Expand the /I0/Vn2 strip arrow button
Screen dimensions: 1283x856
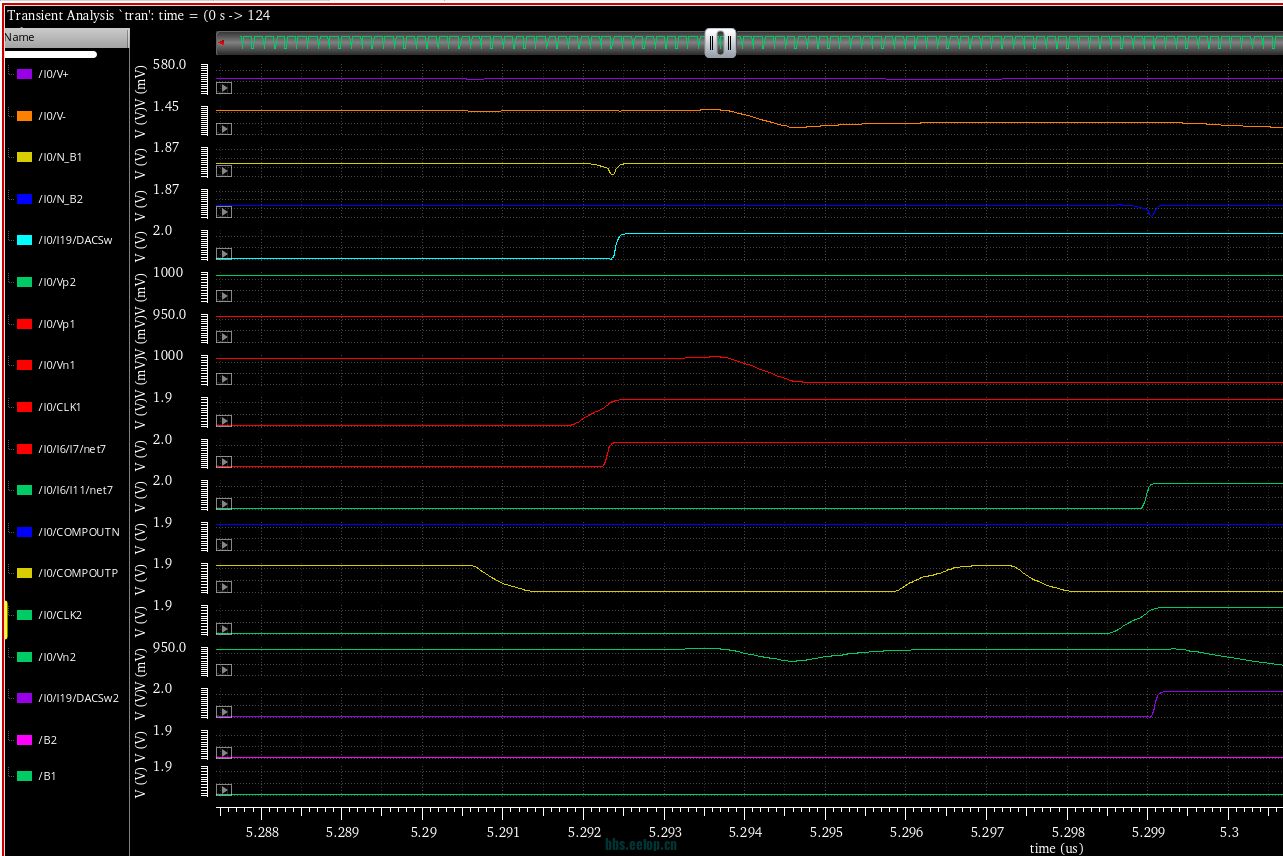(224, 670)
